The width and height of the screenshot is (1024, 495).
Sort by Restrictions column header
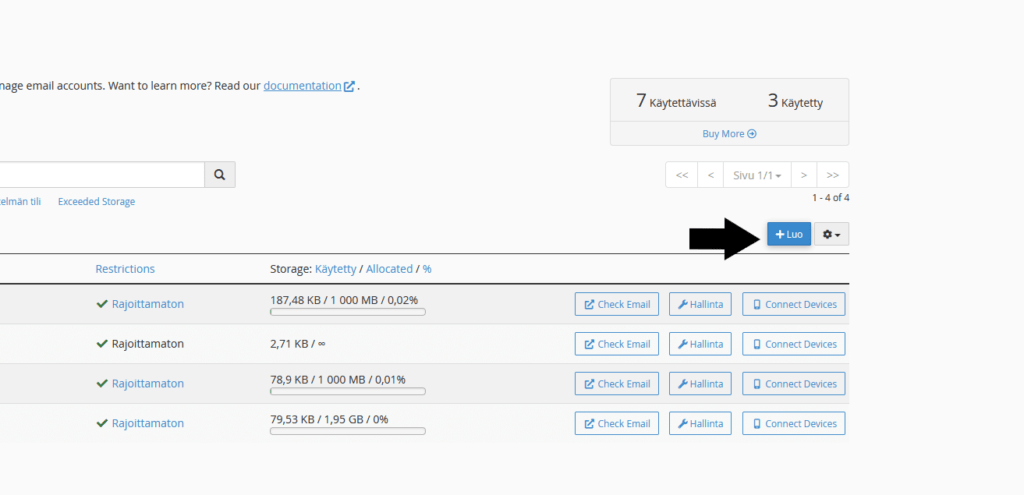(125, 269)
